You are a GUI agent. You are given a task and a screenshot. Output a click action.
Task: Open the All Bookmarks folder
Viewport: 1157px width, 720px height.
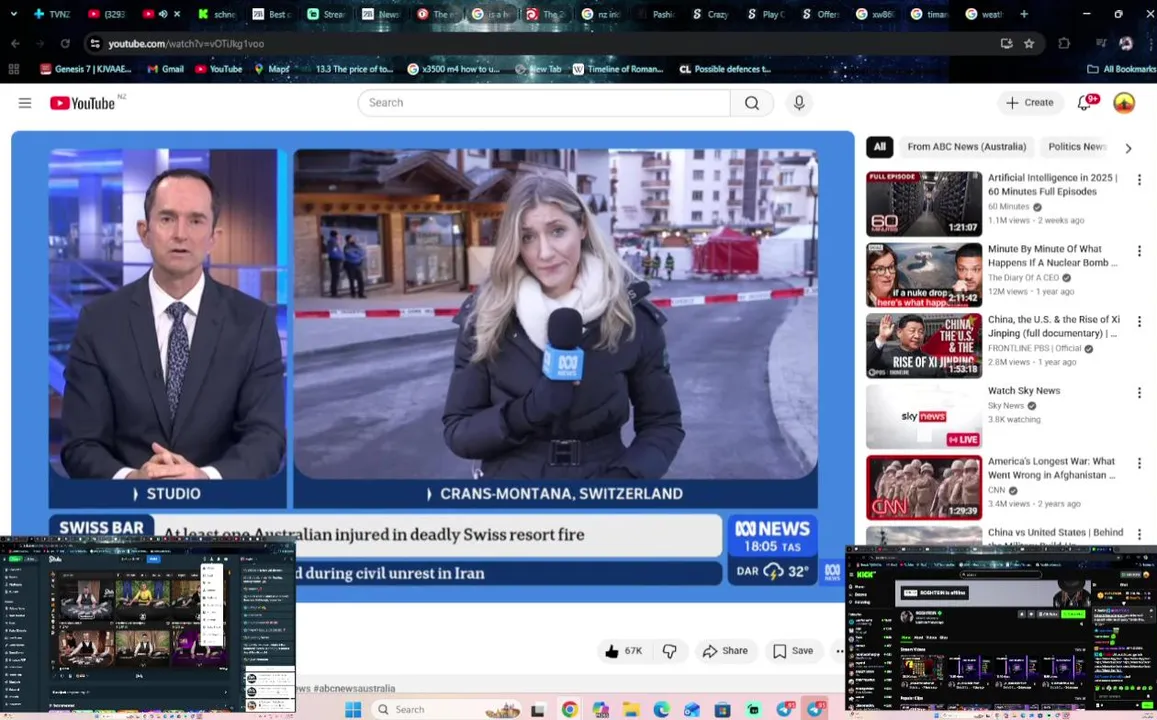tap(1122, 69)
